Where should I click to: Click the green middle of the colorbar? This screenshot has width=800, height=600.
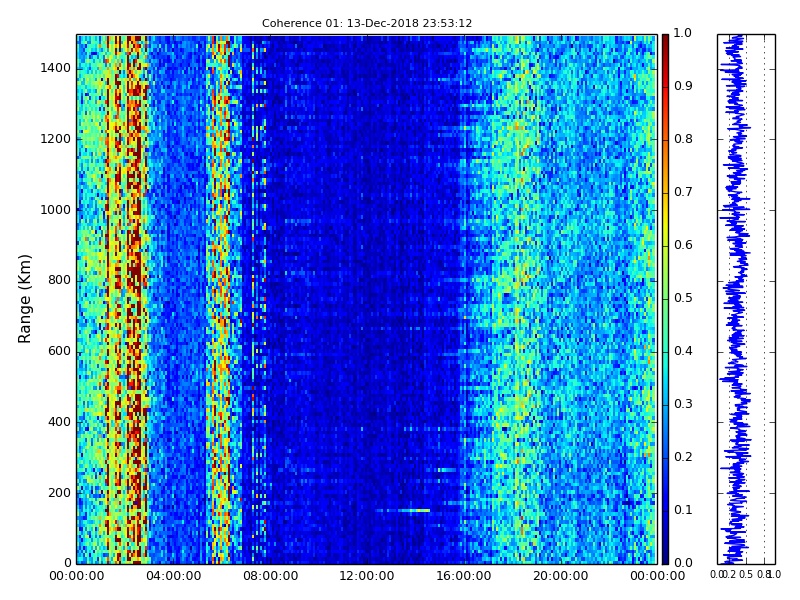pos(665,299)
